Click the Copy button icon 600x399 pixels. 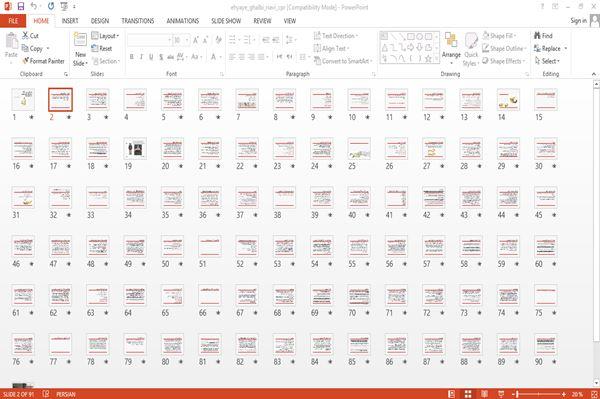[25, 48]
